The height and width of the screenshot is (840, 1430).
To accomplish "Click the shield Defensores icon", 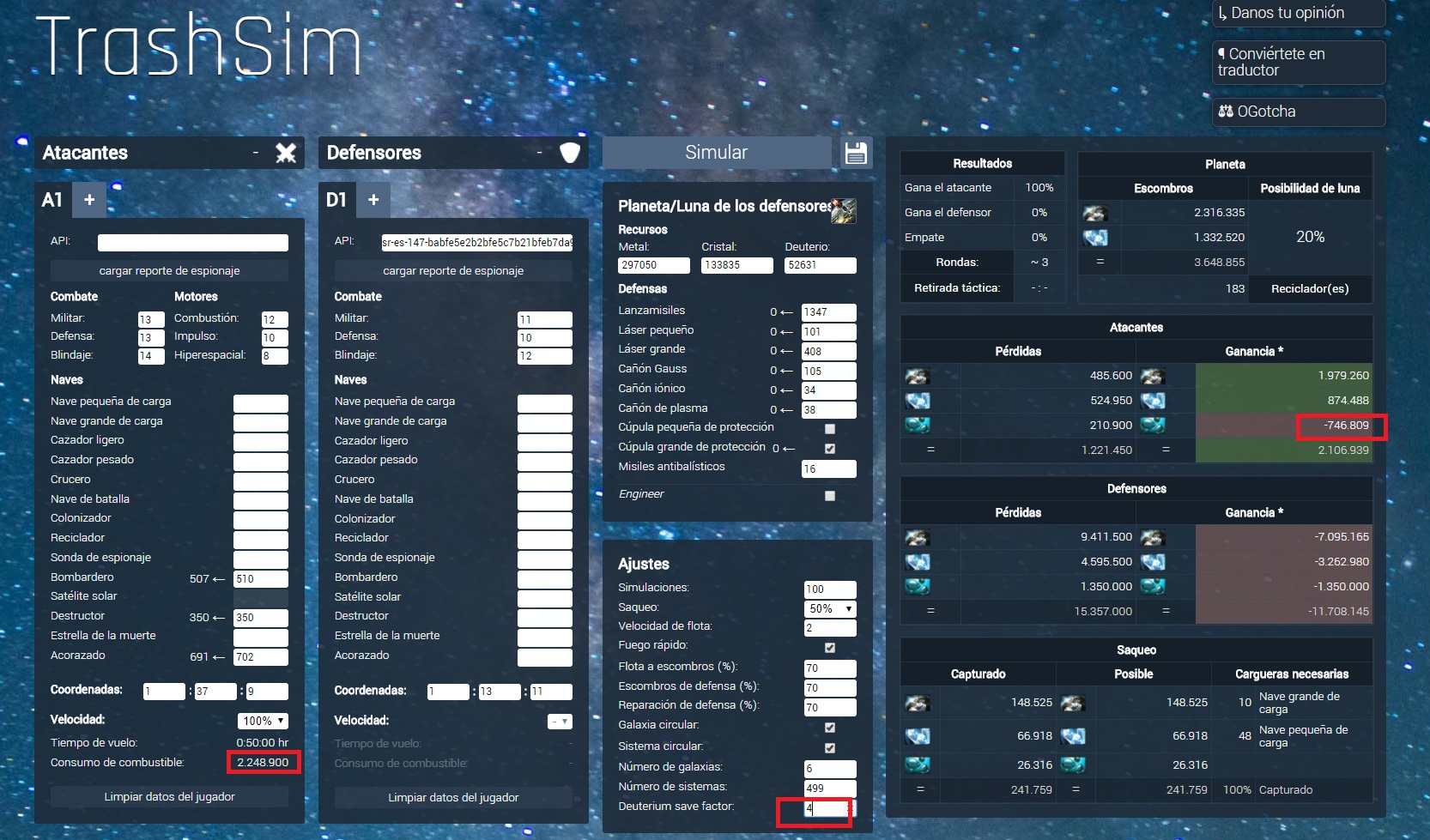I will coord(570,153).
